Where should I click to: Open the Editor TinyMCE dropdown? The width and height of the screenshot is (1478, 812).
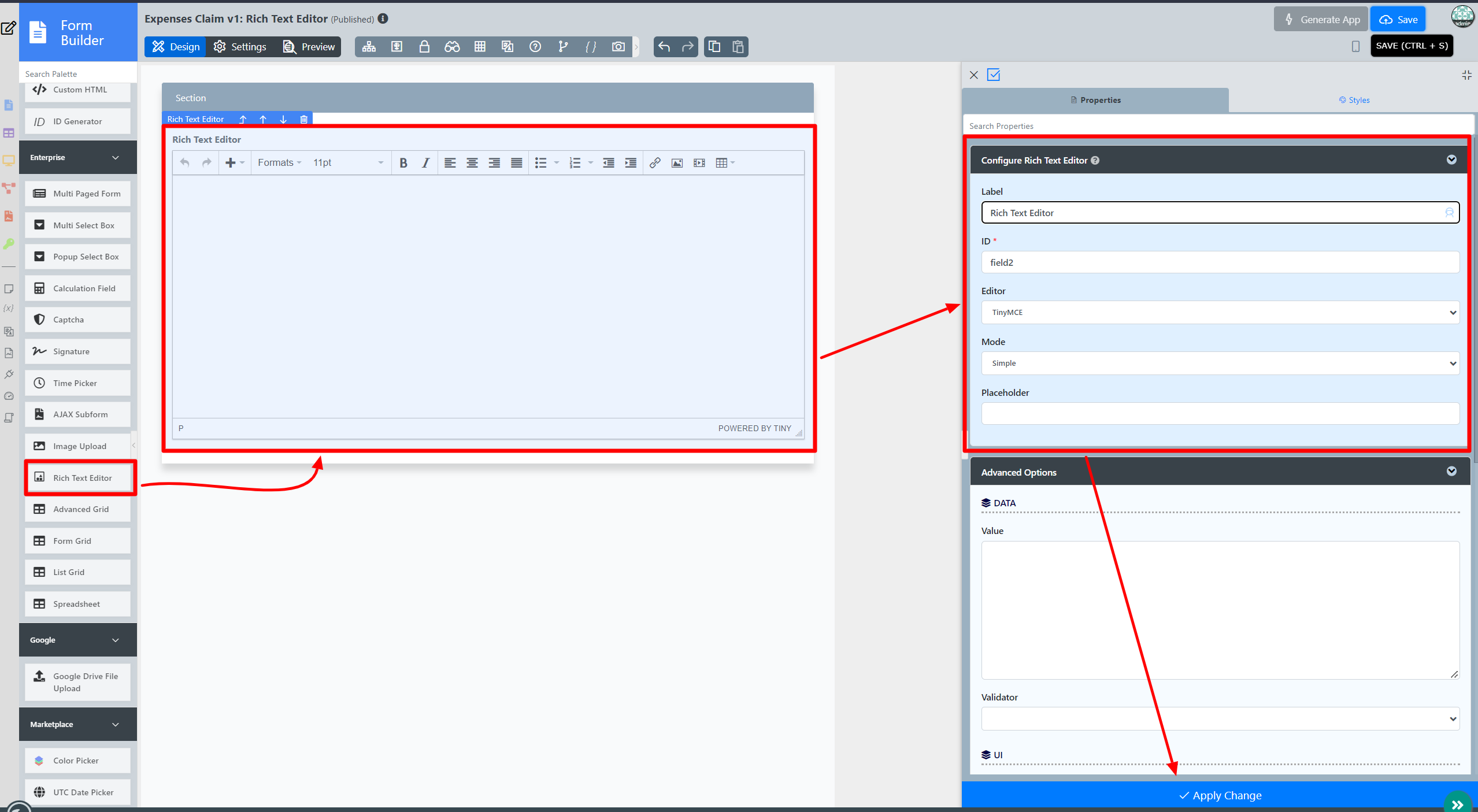pos(1220,313)
